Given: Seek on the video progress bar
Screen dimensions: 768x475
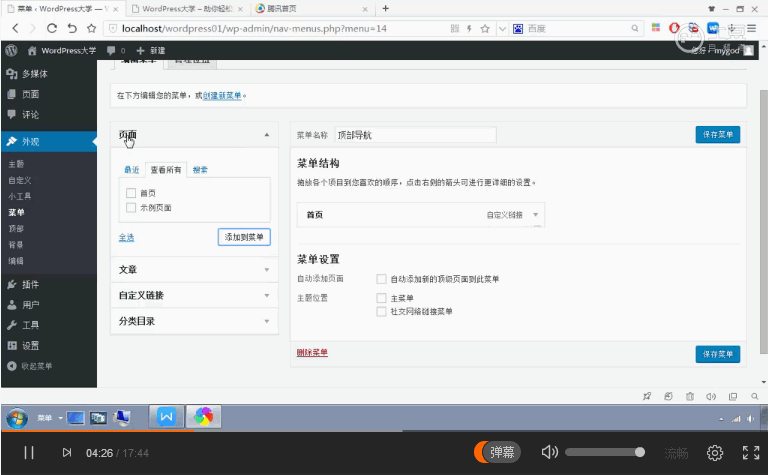Looking at the screenshot, I should (384, 431).
